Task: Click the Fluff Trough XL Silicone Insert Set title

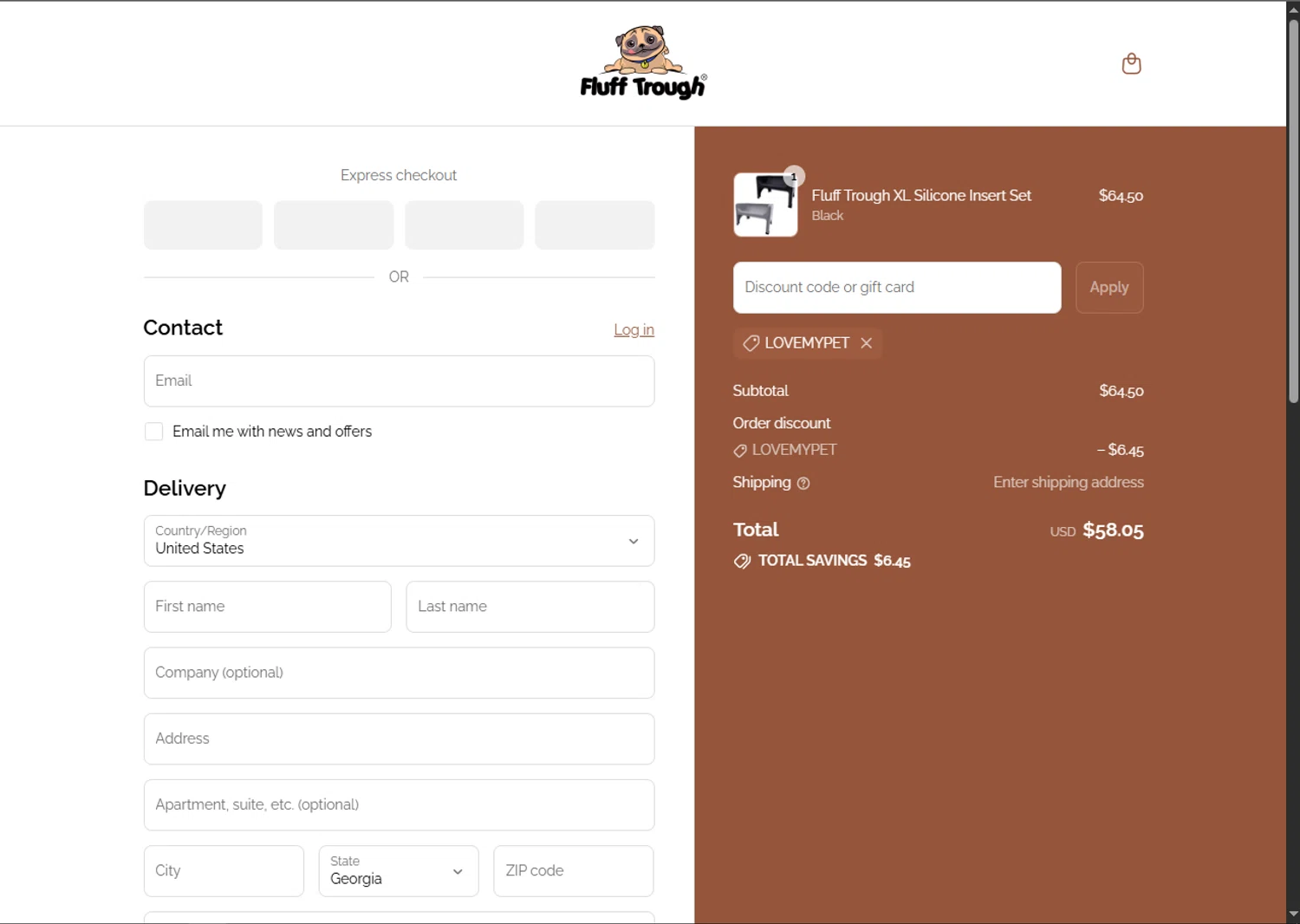Action: (x=921, y=196)
